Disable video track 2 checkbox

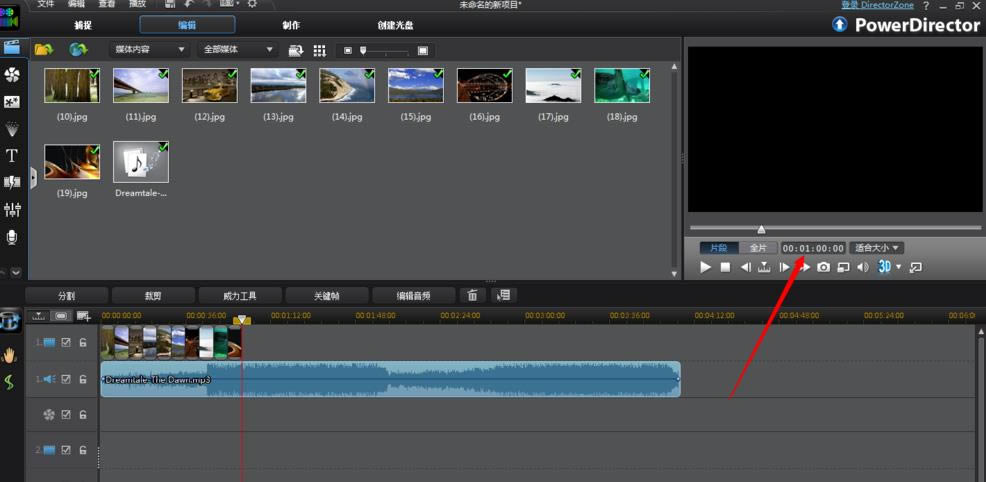(x=66, y=451)
